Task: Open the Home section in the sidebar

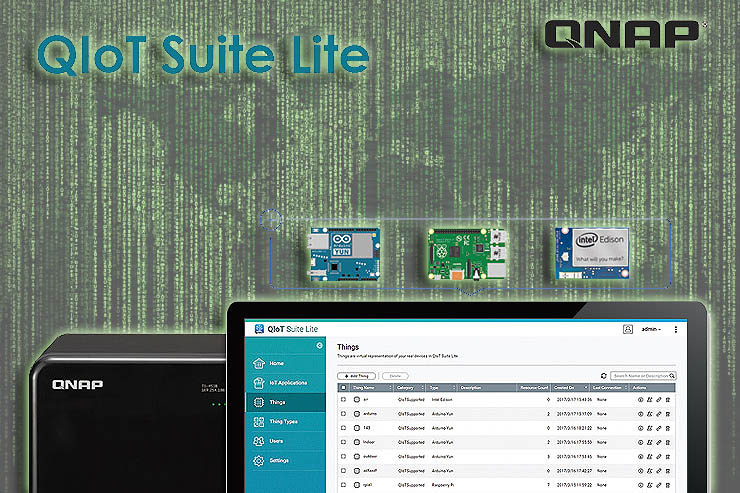Action: tap(276, 363)
